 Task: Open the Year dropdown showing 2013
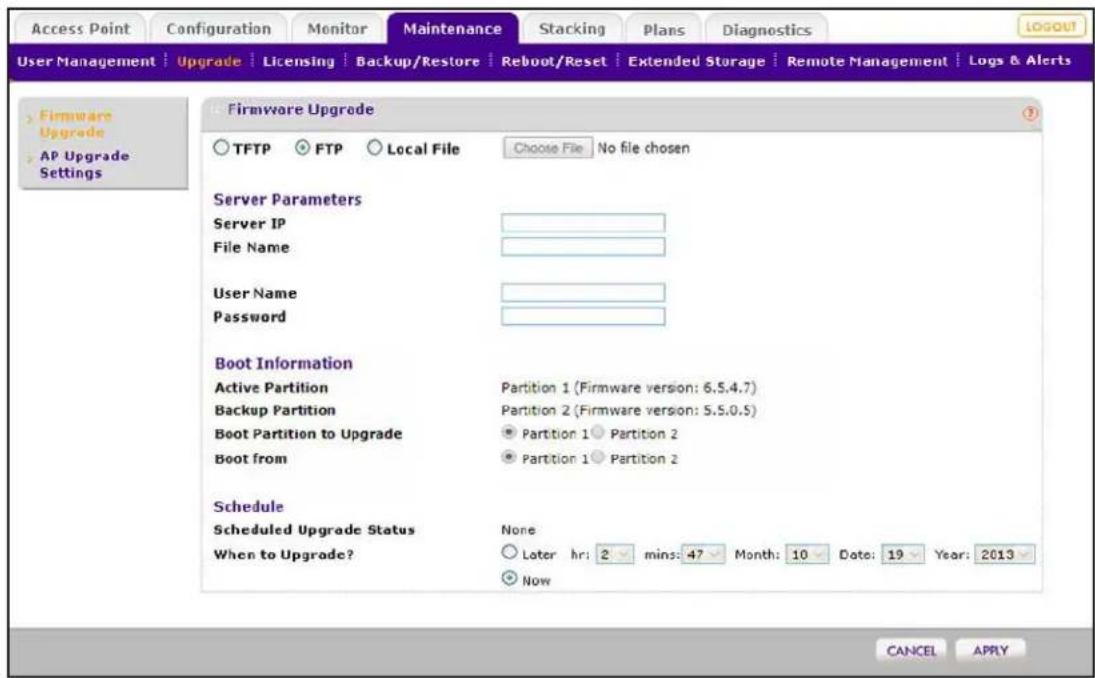click(1004, 554)
